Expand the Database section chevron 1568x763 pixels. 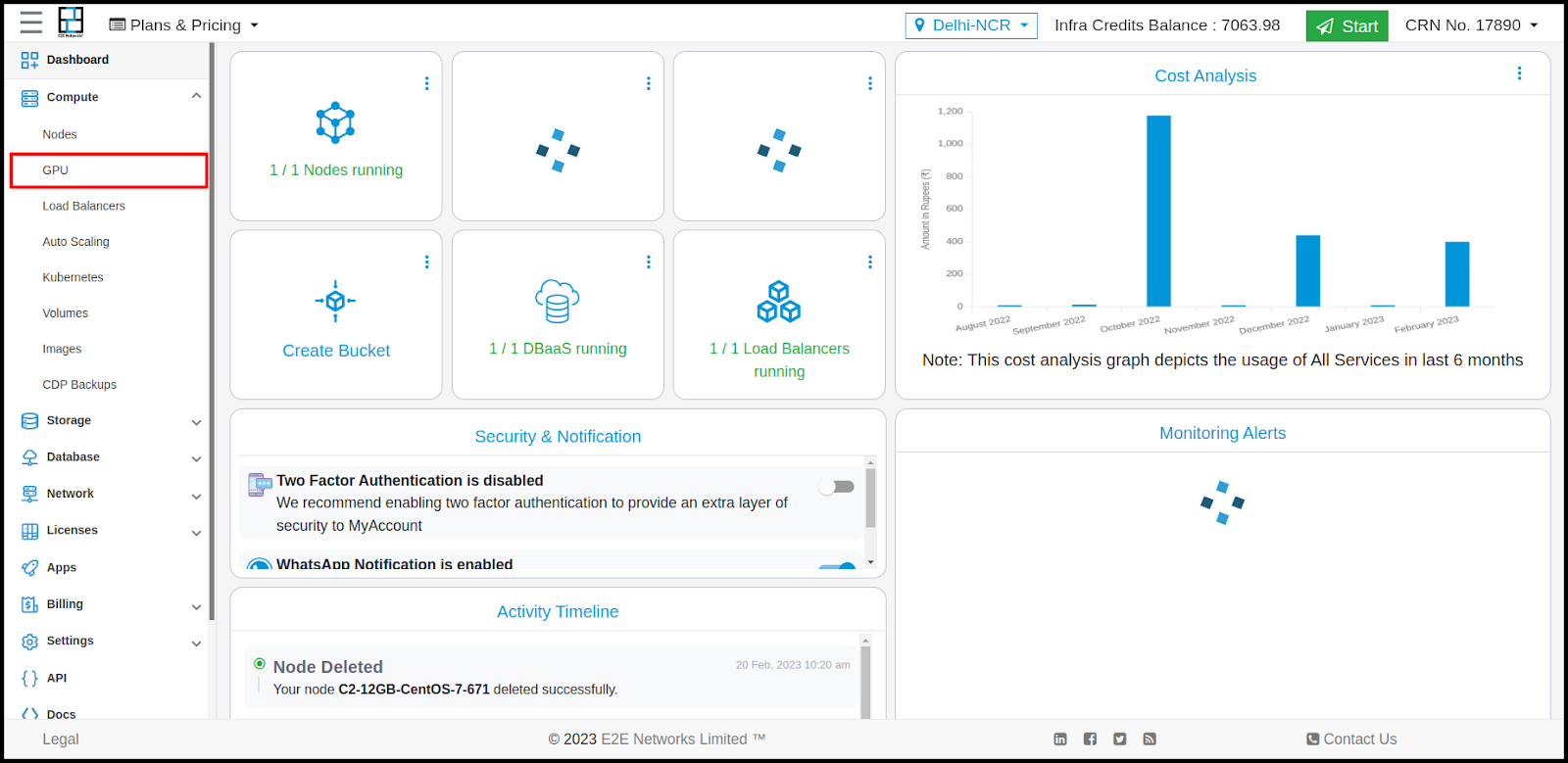pyautogui.click(x=196, y=458)
